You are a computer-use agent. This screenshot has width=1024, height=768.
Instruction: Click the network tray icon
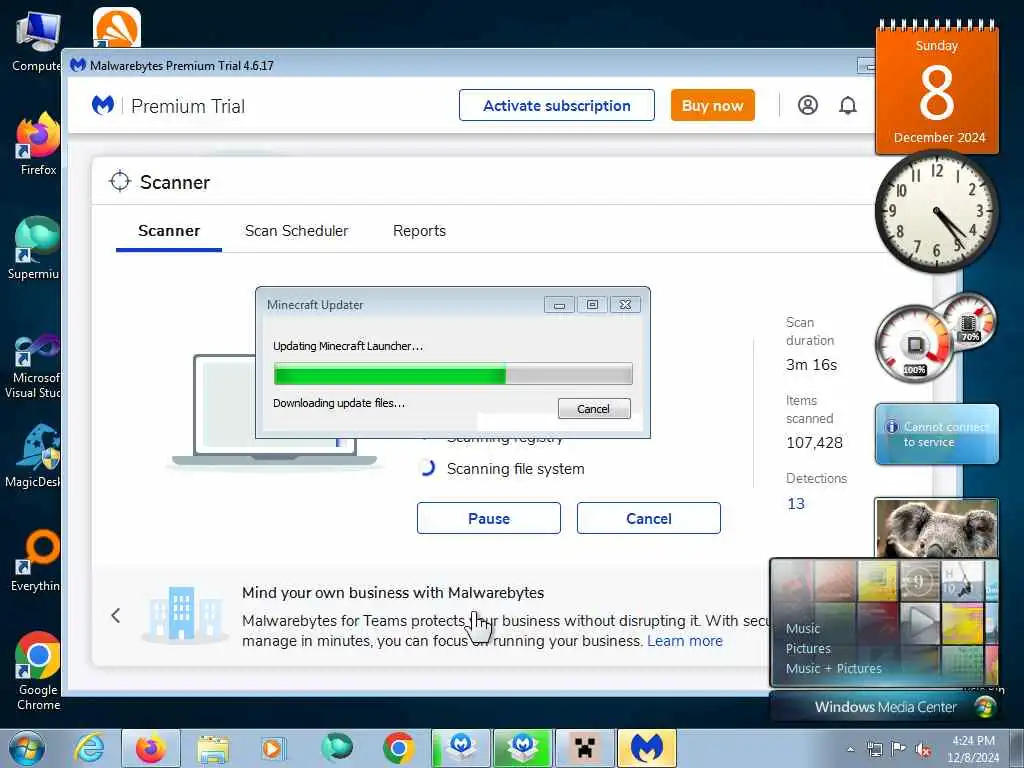874,750
